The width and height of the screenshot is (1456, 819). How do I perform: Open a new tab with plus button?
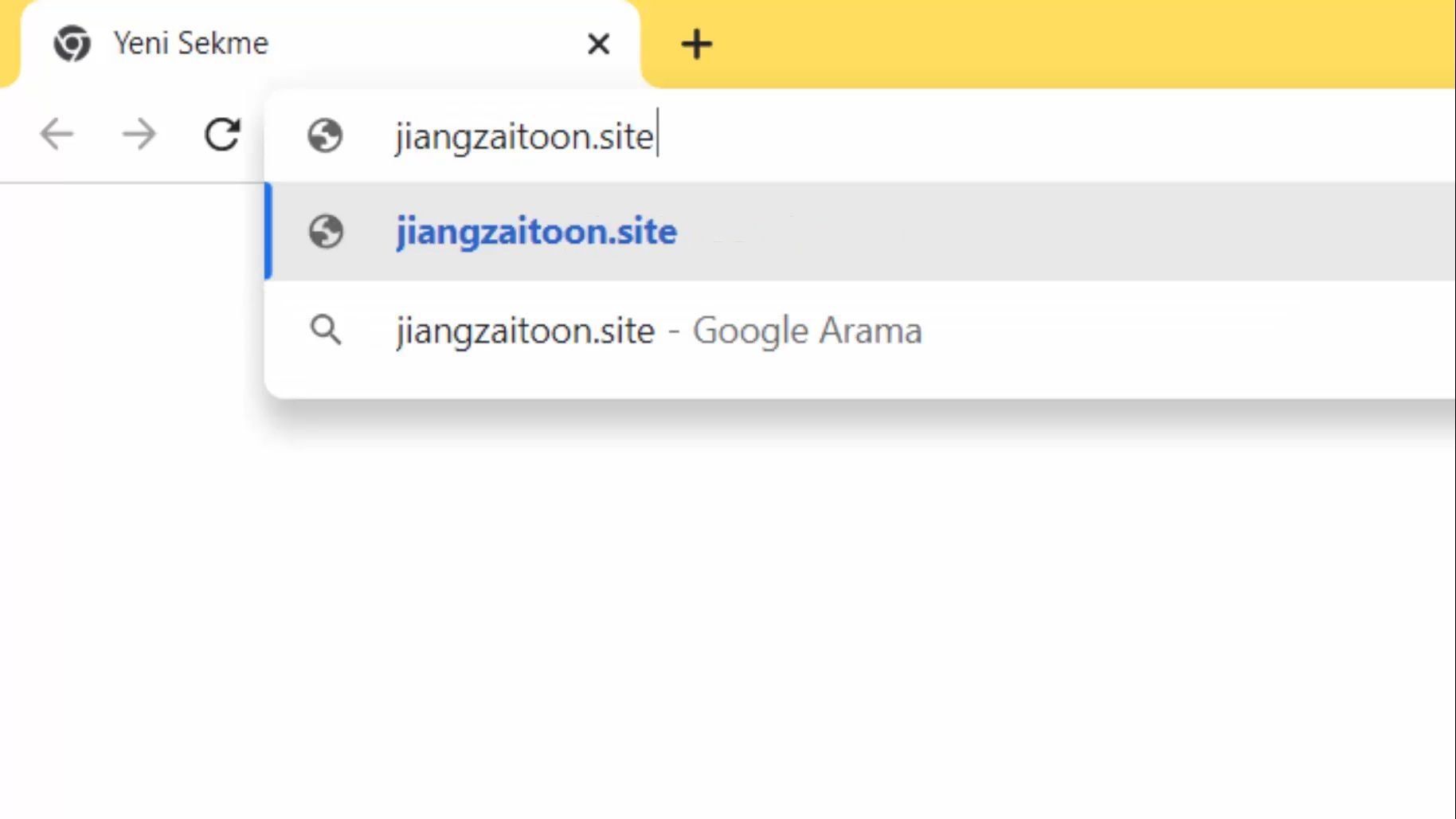coord(697,44)
